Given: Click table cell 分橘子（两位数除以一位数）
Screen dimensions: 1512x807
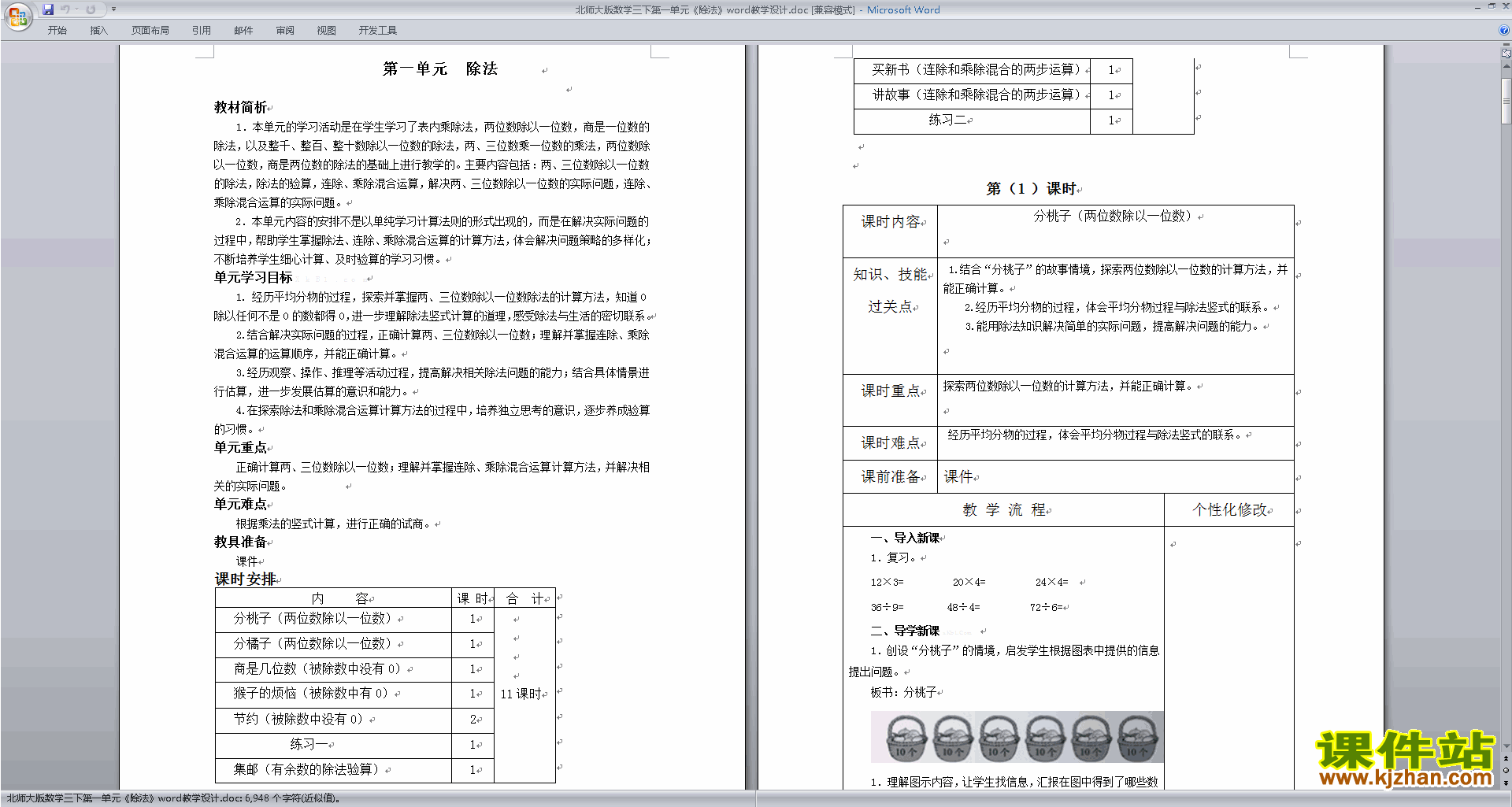Looking at the screenshot, I should click(x=333, y=644).
